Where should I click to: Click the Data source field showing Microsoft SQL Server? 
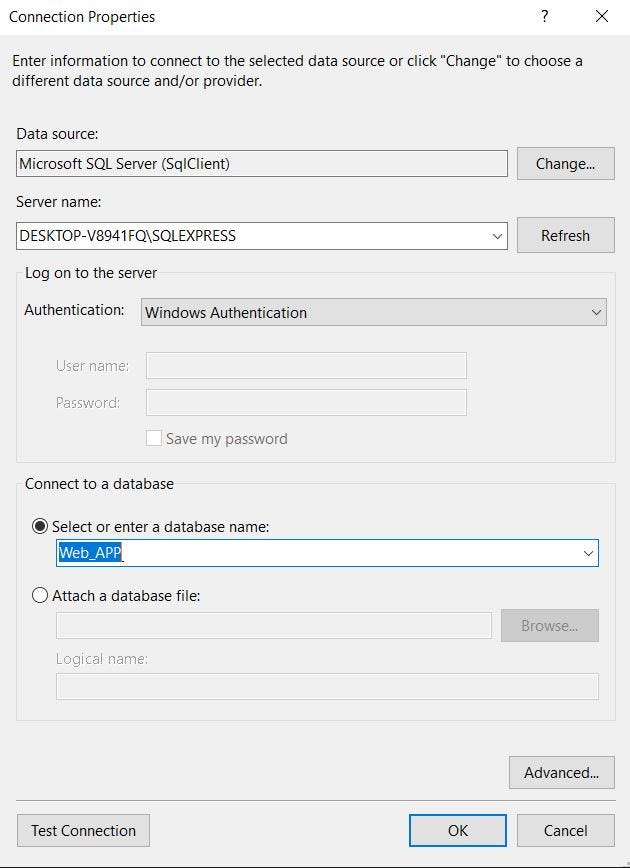tap(260, 163)
